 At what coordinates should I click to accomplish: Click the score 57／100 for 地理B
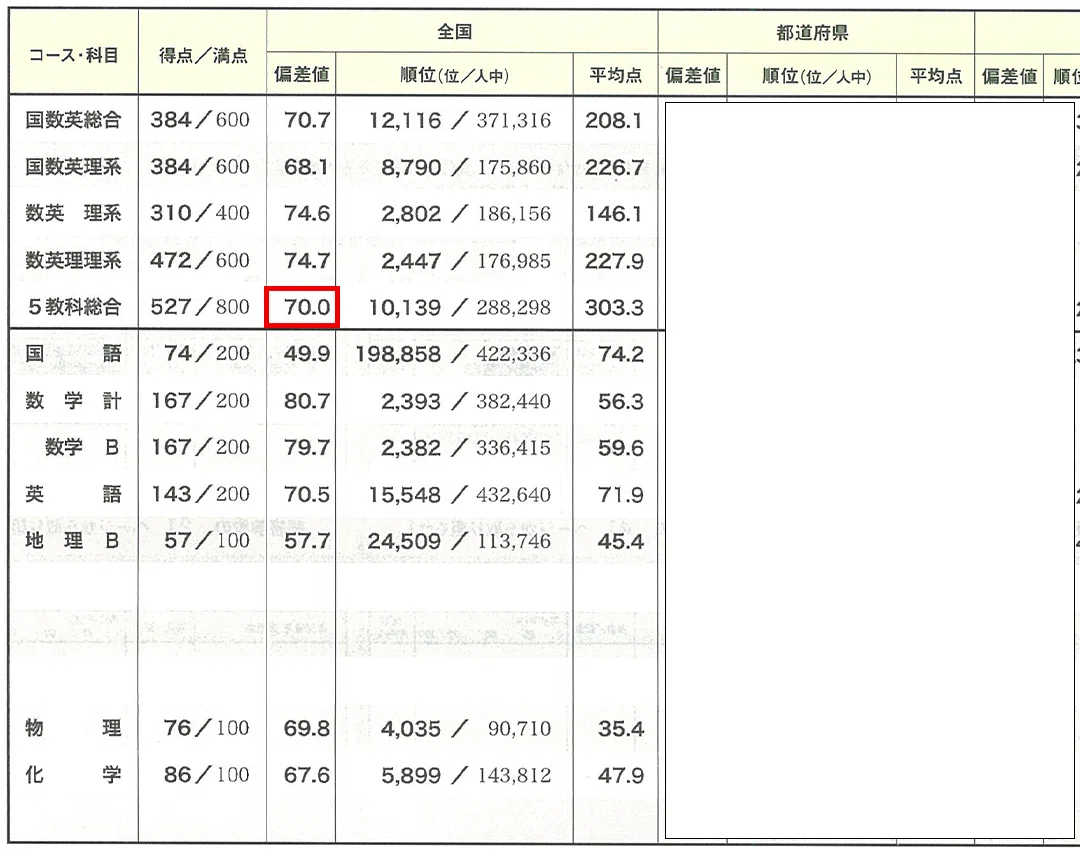(x=207, y=540)
